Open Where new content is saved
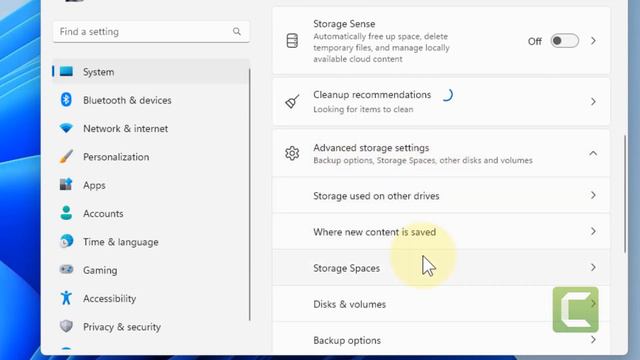This screenshot has width=640, height=360. (x=441, y=231)
